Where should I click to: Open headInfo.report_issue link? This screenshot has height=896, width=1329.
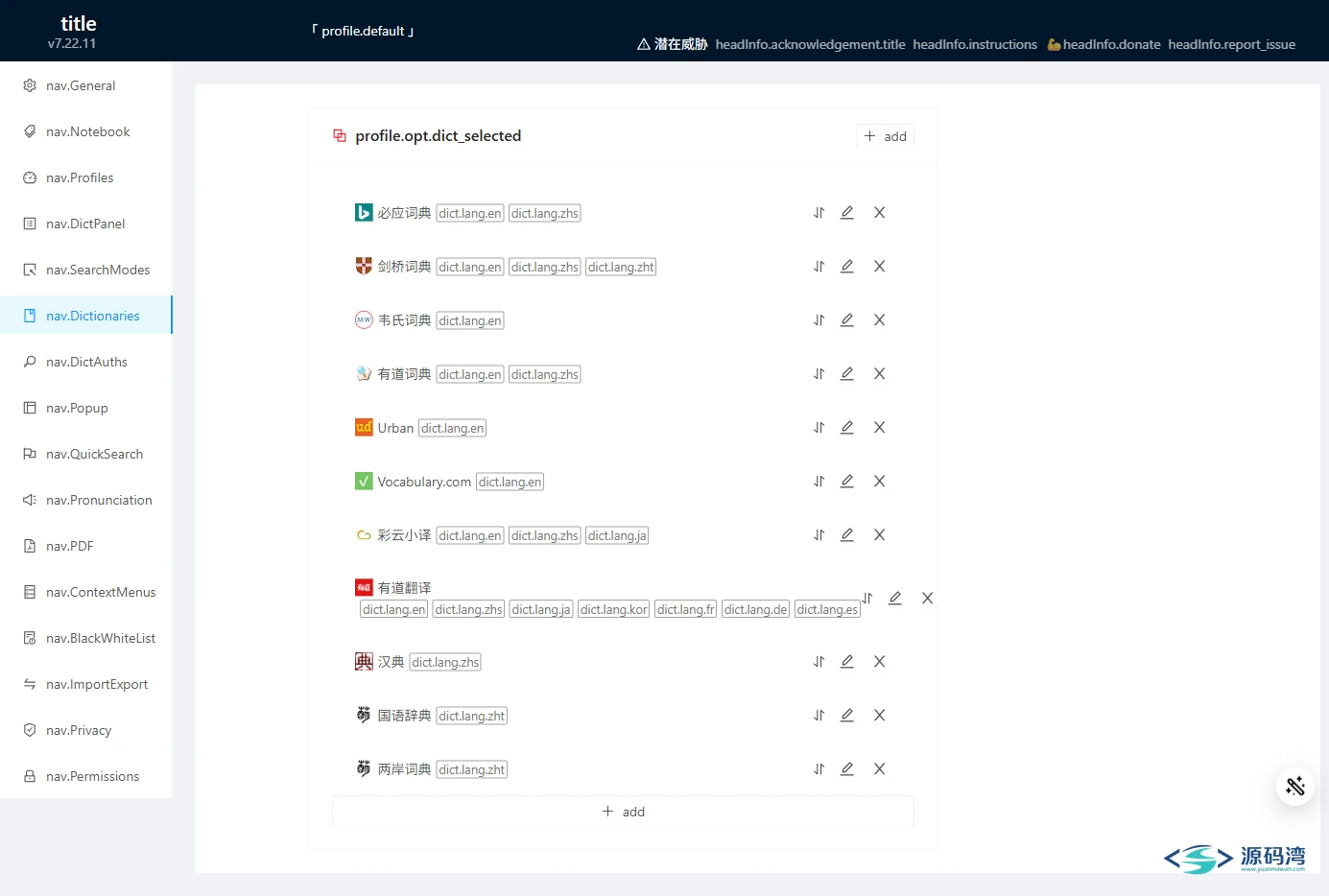1231,44
